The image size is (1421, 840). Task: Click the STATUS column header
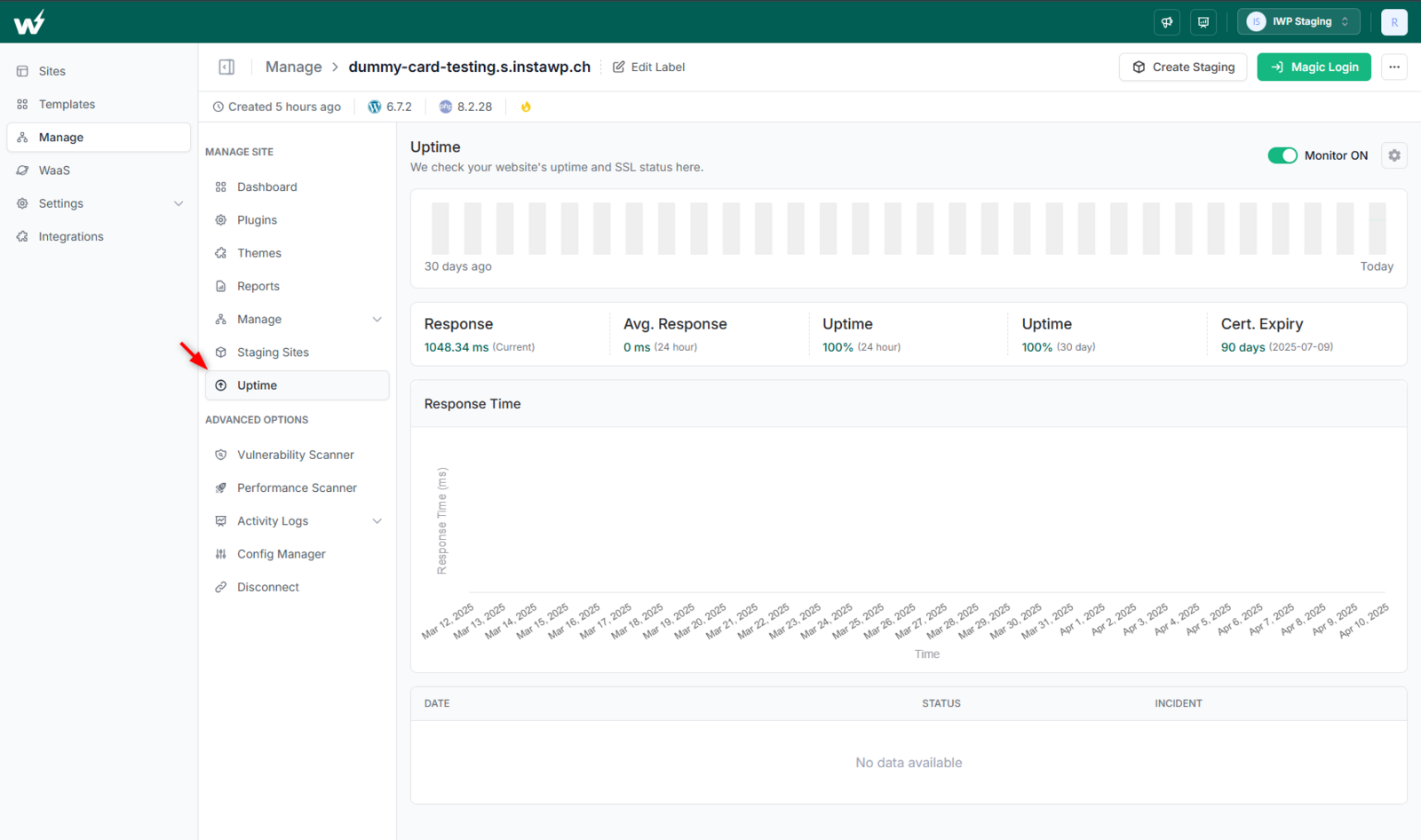(941, 703)
